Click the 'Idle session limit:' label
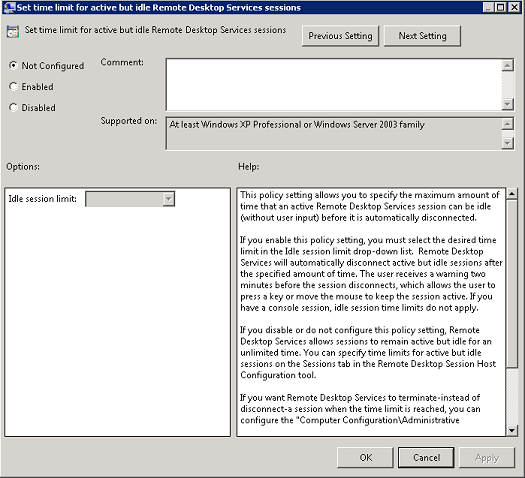This screenshot has width=525, height=478. (x=43, y=199)
